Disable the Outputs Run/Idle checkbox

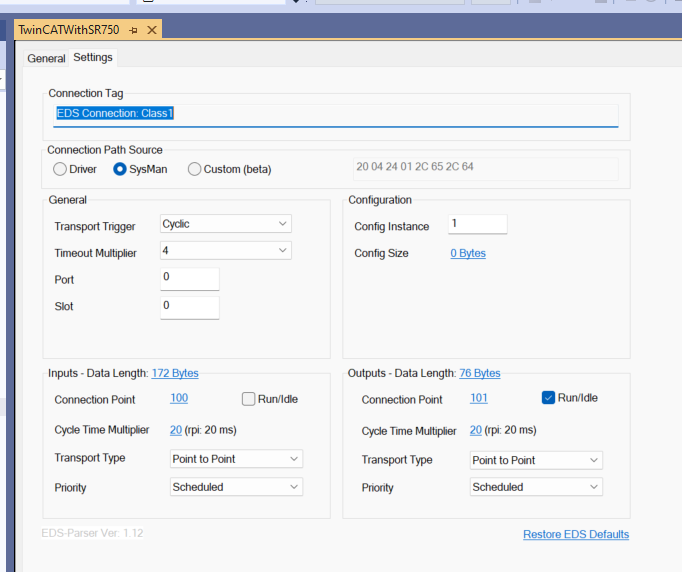tap(548, 398)
